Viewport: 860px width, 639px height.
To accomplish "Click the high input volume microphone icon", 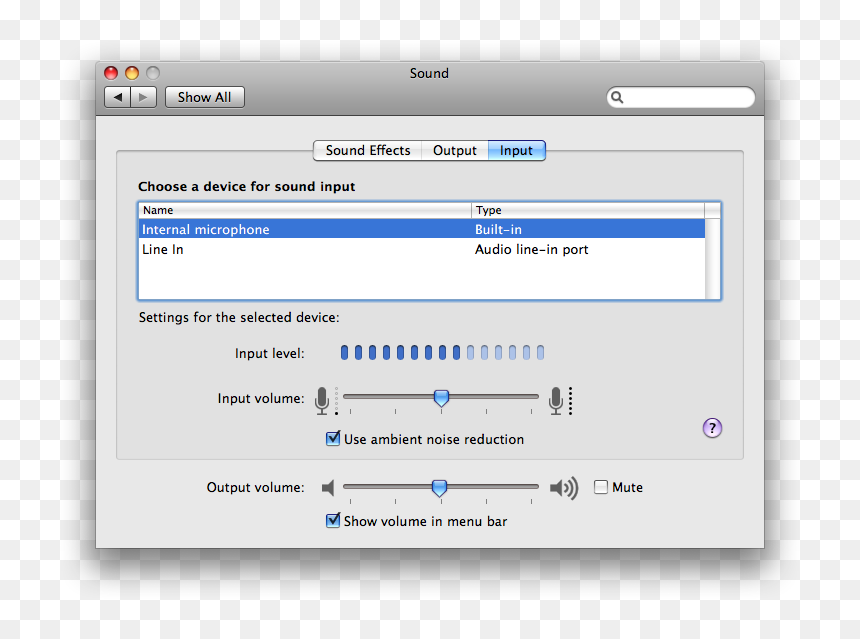I will coord(556,400).
